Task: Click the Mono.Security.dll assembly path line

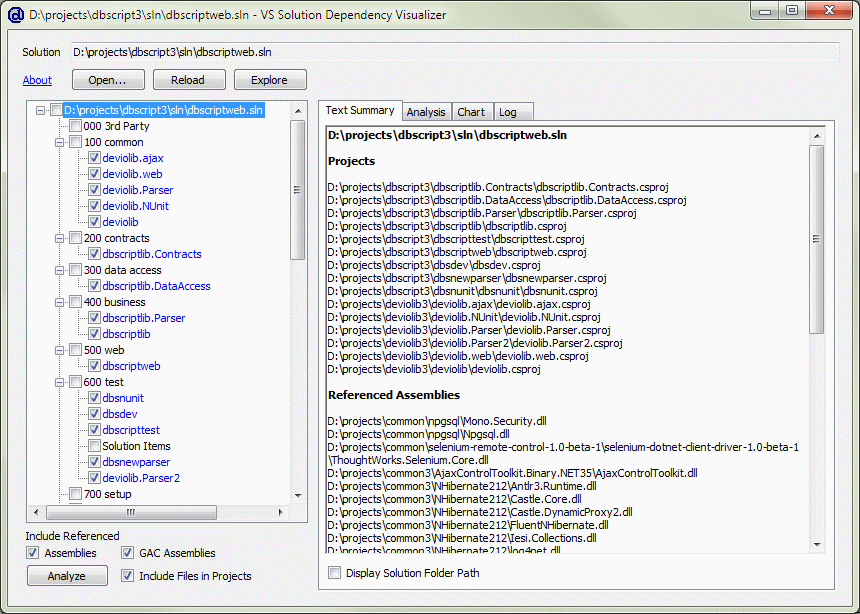Action: [437, 421]
